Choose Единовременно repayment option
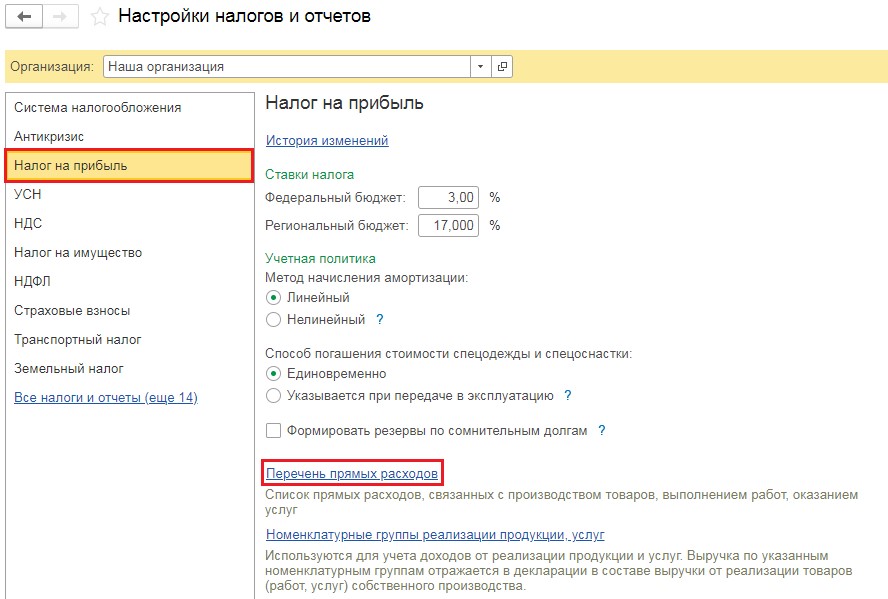This screenshot has height=599, width=888. (274, 374)
